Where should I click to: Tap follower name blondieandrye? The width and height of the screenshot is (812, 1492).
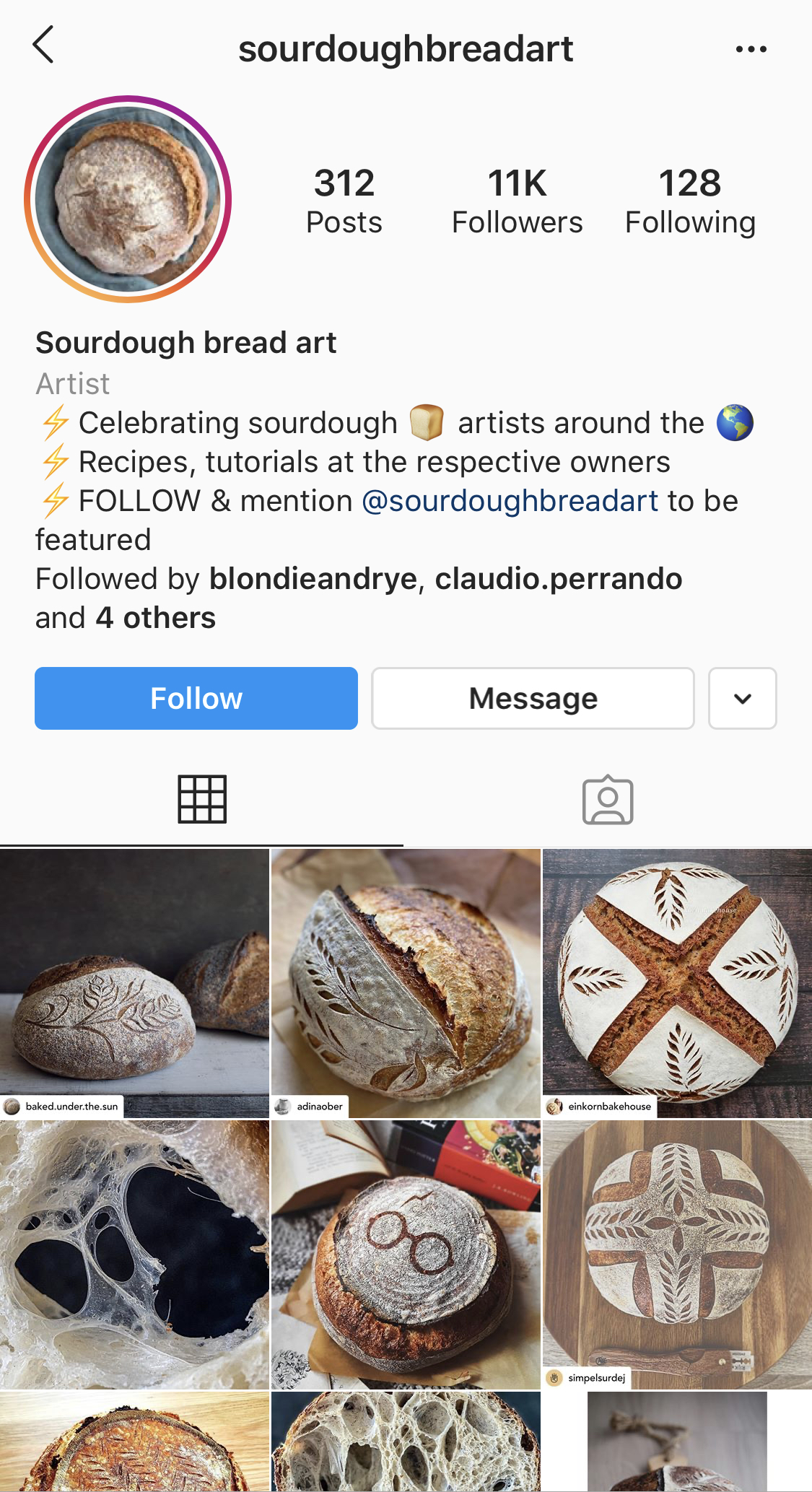coord(313,579)
